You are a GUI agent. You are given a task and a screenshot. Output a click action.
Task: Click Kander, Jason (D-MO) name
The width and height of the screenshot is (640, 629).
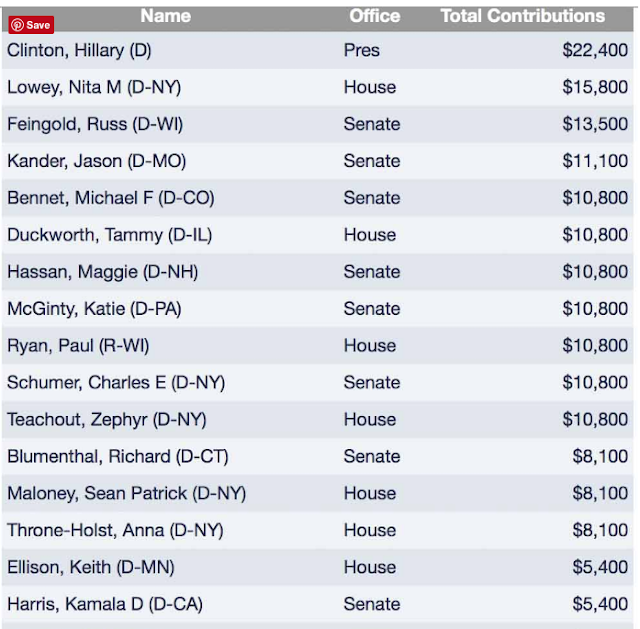[96, 161]
